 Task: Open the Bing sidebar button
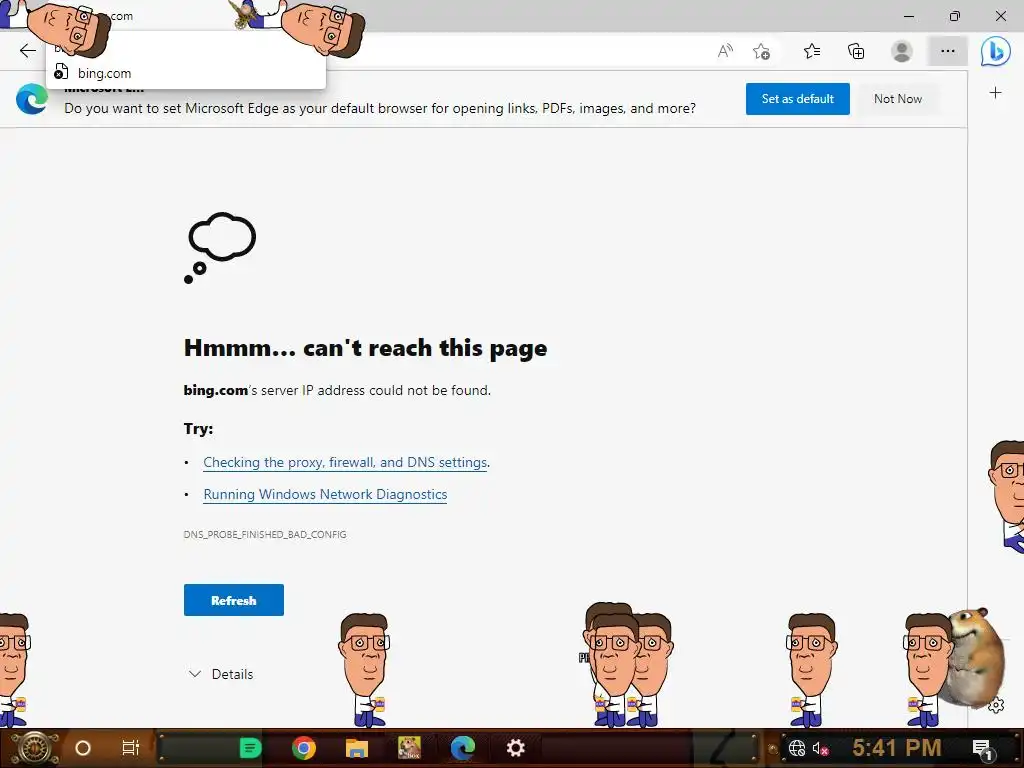pos(995,51)
